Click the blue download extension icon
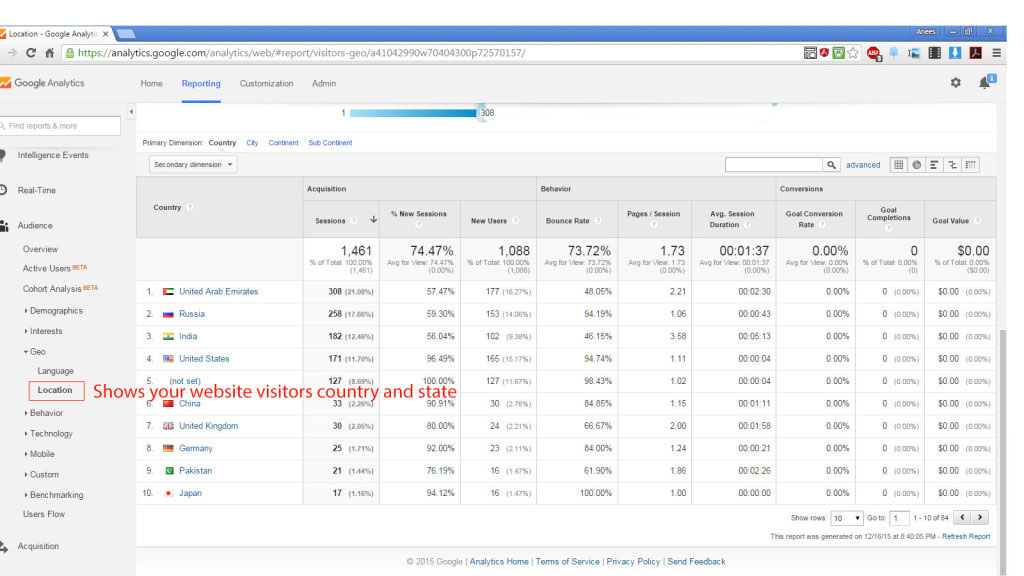This screenshot has width=1024, height=576. [x=955, y=53]
